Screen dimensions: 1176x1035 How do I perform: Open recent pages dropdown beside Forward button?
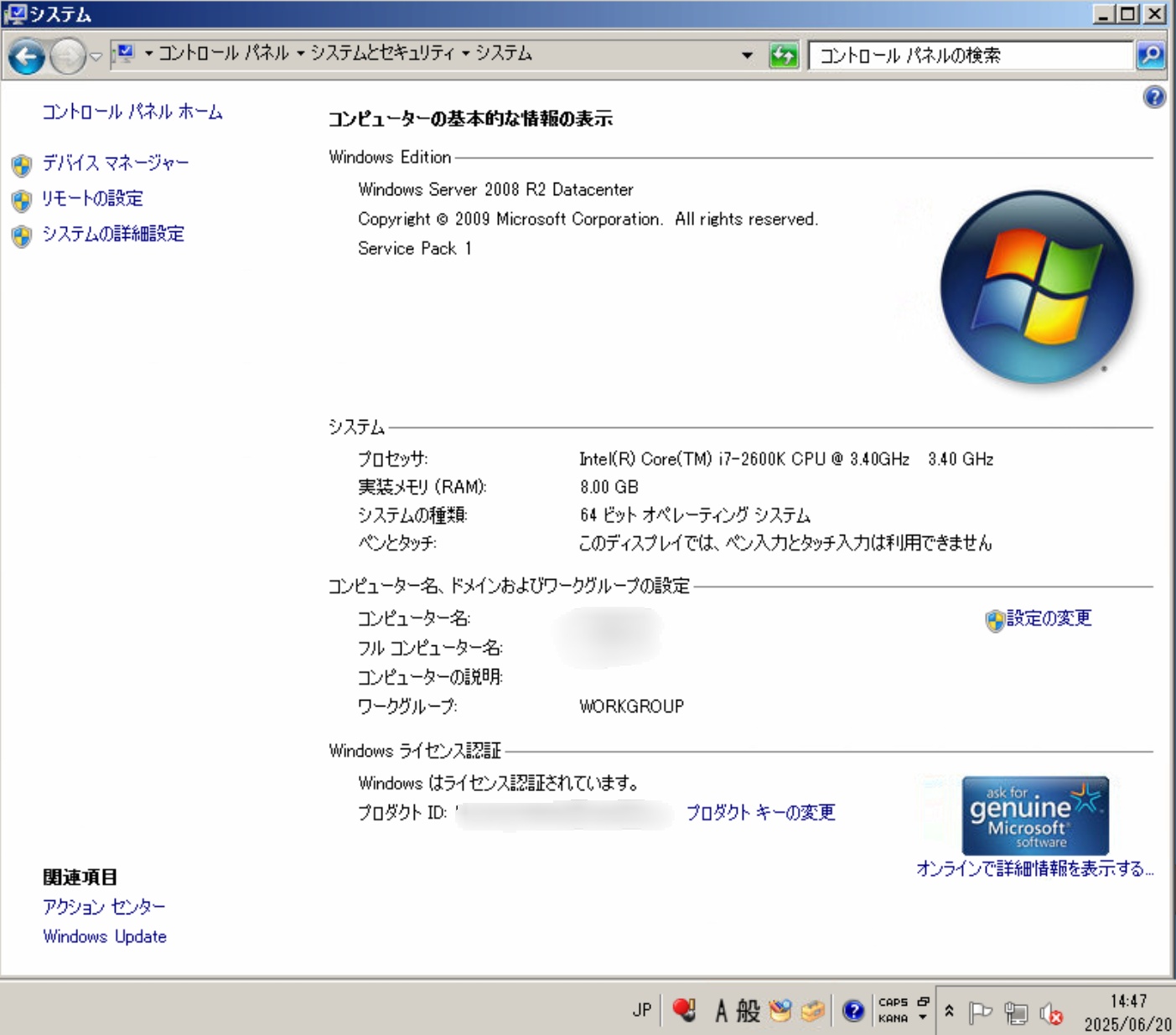[x=96, y=57]
